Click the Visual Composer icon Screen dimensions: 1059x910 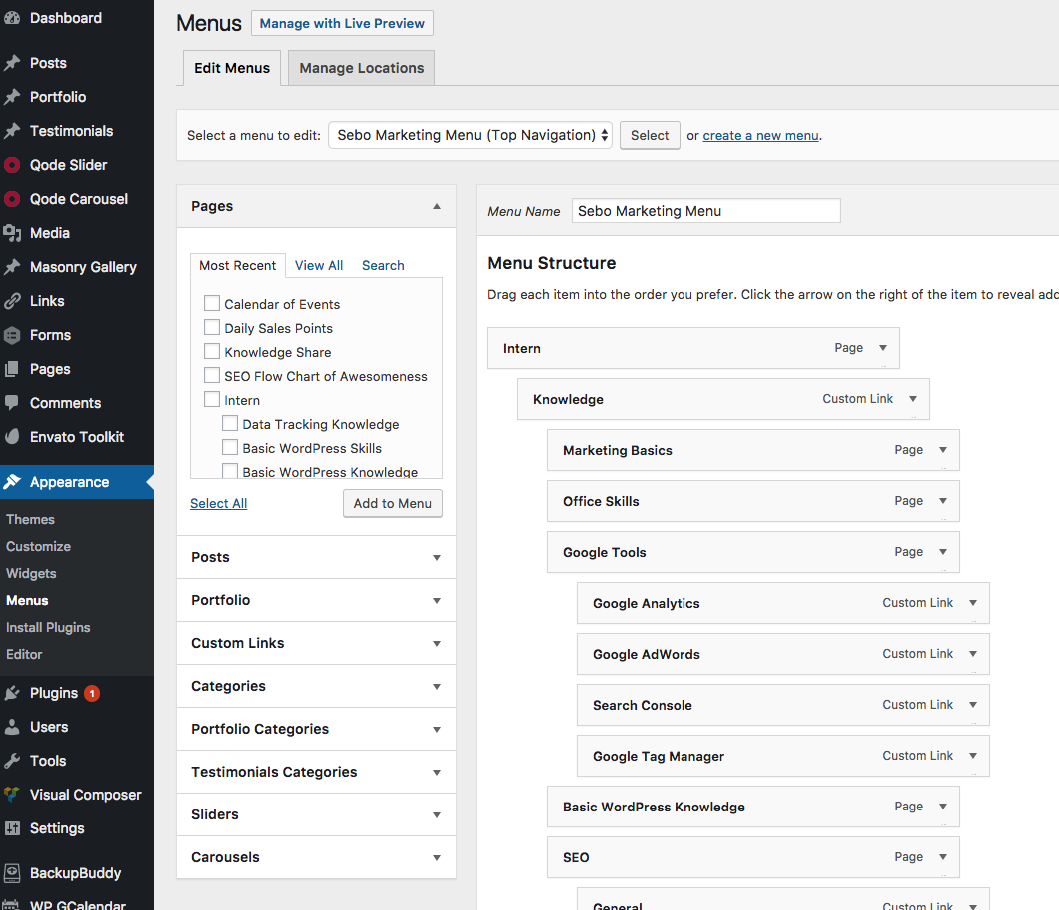click(12, 795)
